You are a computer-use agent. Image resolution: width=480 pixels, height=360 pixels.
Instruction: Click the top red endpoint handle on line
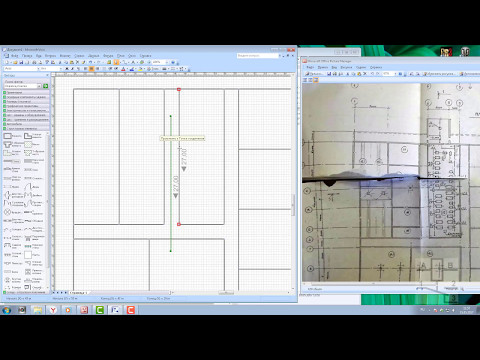179,89
